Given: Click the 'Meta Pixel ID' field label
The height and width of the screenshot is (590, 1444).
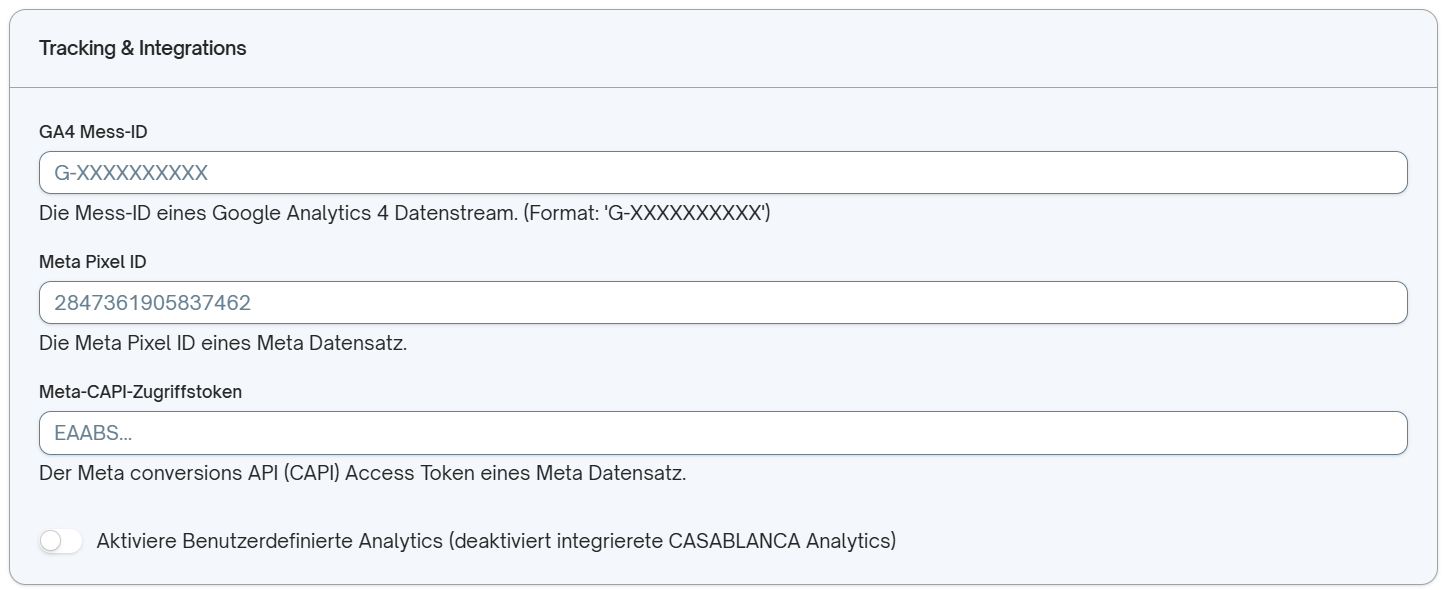Looking at the screenshot, I should 93,262.
